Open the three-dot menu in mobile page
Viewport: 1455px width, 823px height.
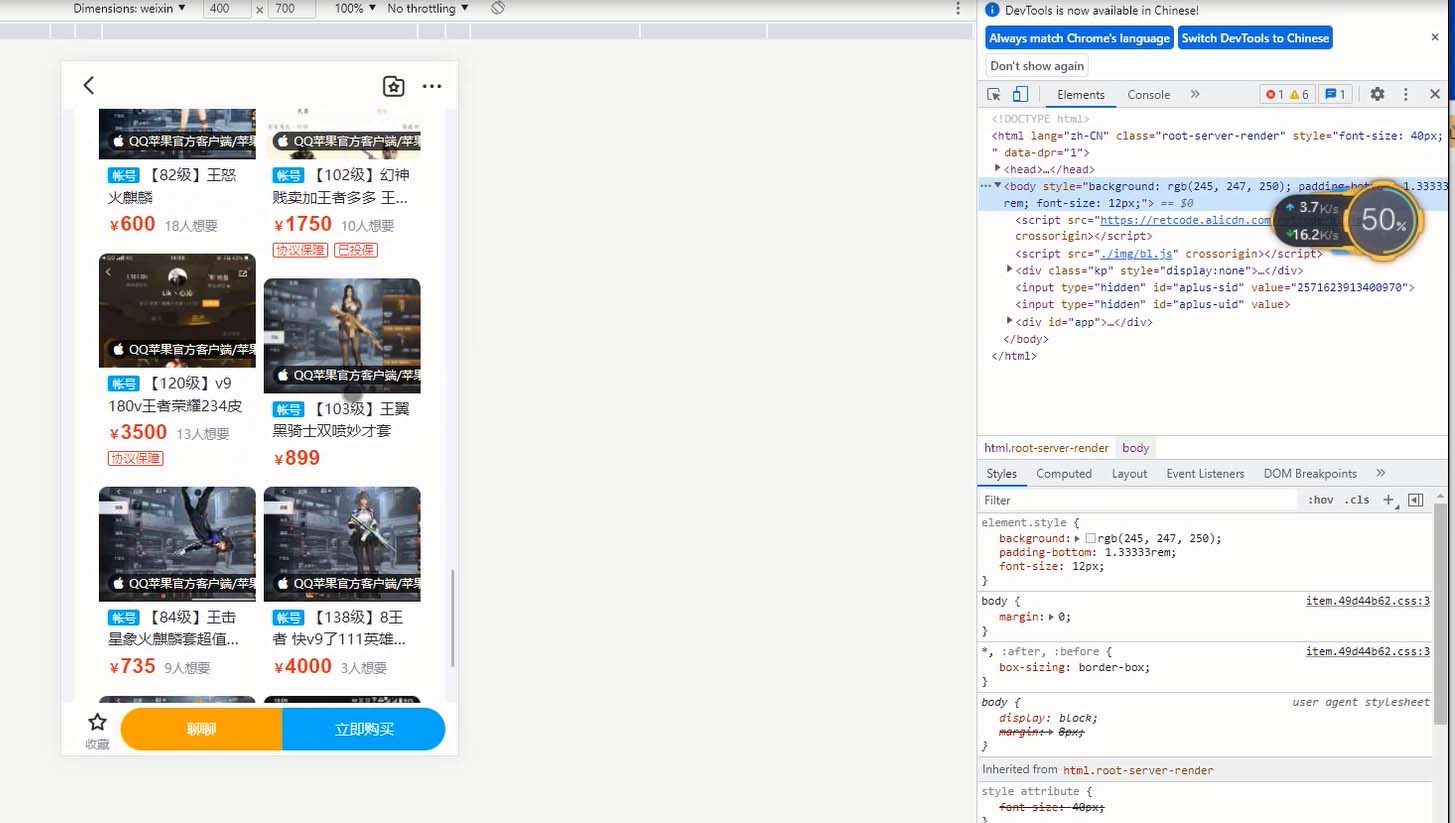pos(432,86)
